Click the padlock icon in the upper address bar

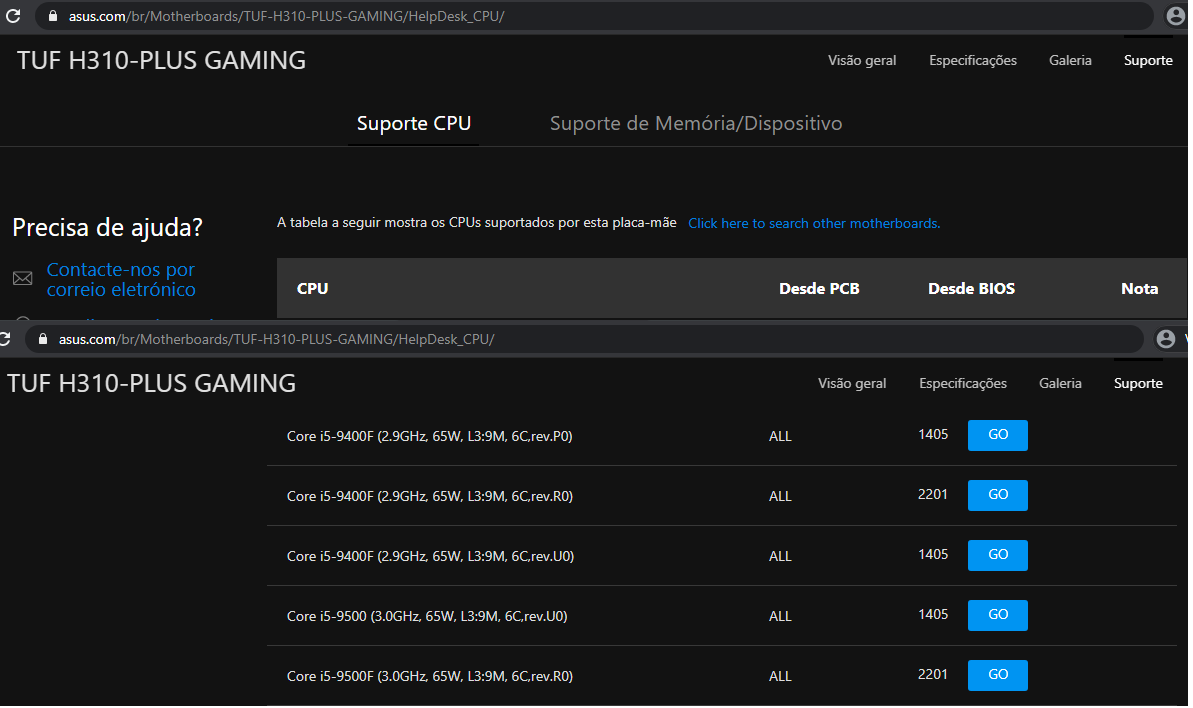tap(52, 16)
